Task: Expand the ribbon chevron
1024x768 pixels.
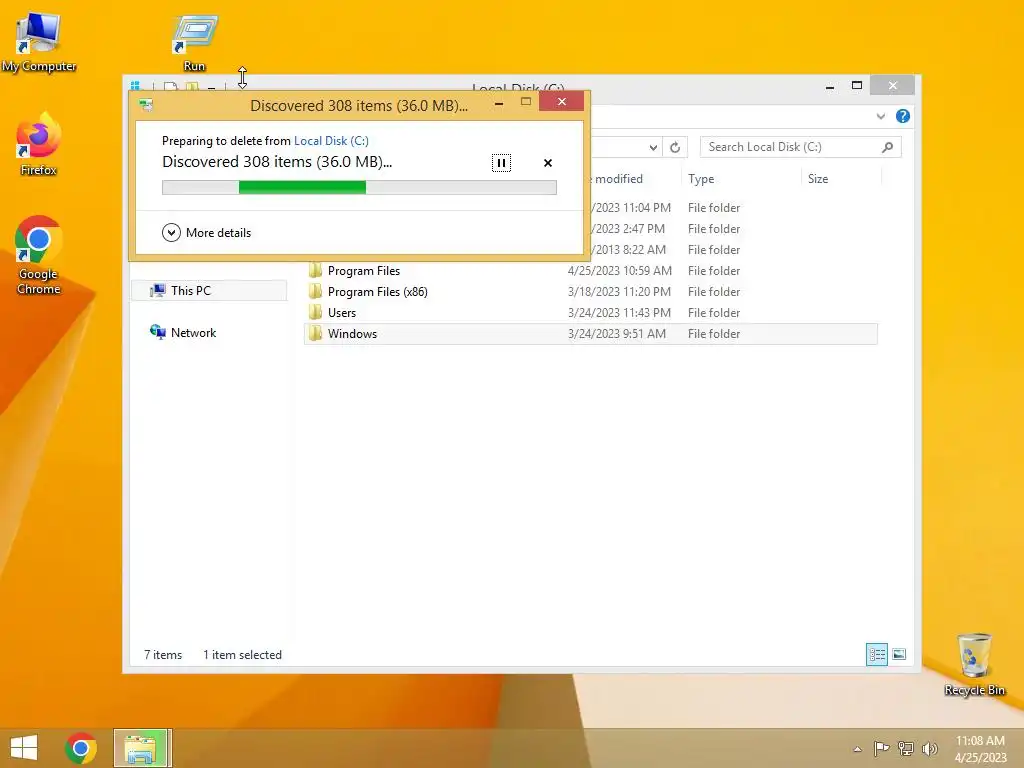Action: point(881,116)
